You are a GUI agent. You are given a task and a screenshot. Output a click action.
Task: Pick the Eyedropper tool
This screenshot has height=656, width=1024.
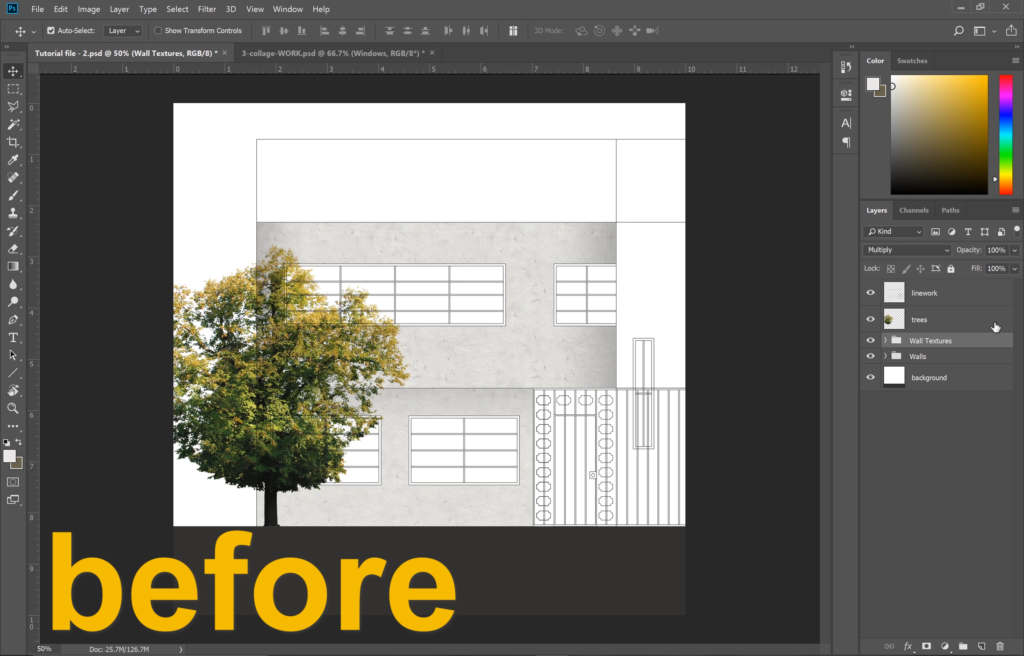pyautogui.click(x=13, y=160)
